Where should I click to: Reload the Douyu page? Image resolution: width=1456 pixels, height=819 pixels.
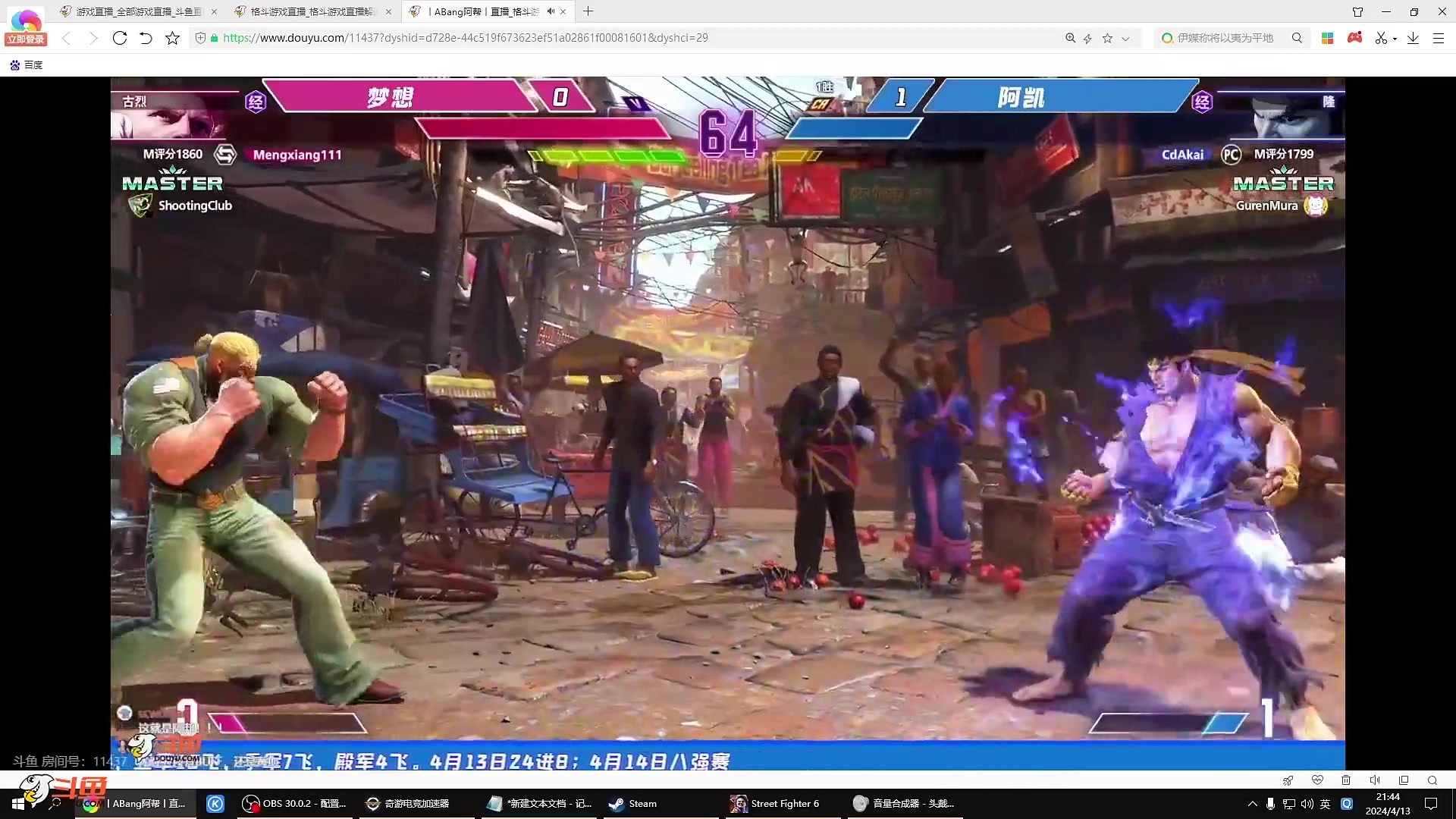coord(119,38)
